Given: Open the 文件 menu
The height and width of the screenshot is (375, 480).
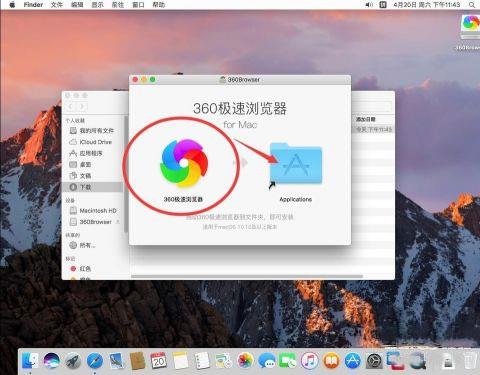Looking at the screenshot, I should pos(57,5).
